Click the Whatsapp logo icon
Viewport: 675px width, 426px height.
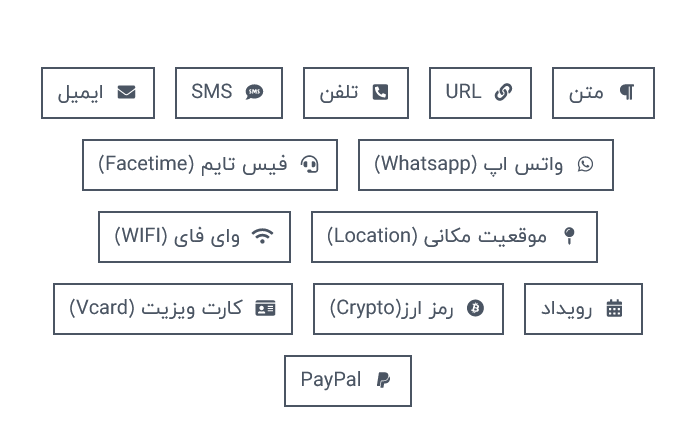click(x=586, y=165)
